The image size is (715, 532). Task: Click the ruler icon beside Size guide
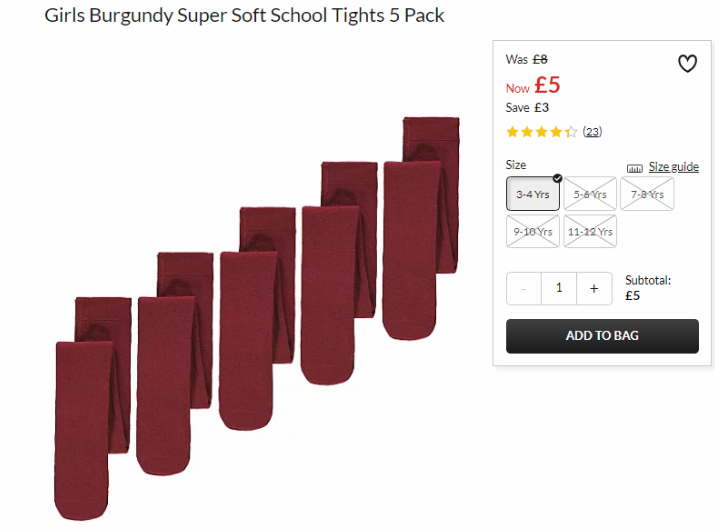[634, 168]
